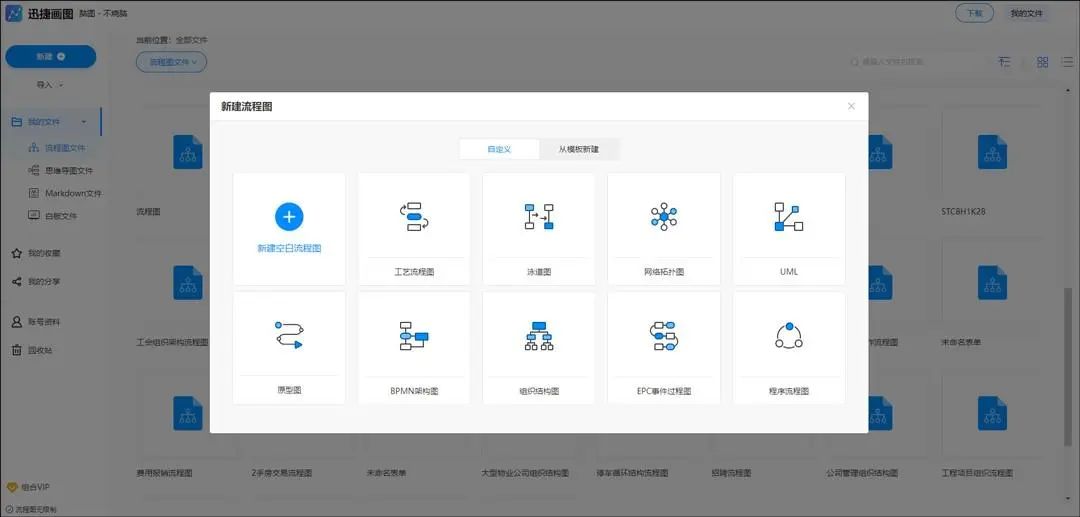
Task: Pick the EPC事件过程图 icon
Action: coord(664,335)
